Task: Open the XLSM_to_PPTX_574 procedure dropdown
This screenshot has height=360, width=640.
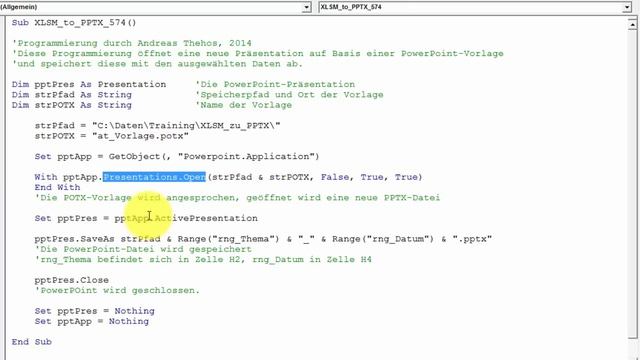Action: (627, 7)
